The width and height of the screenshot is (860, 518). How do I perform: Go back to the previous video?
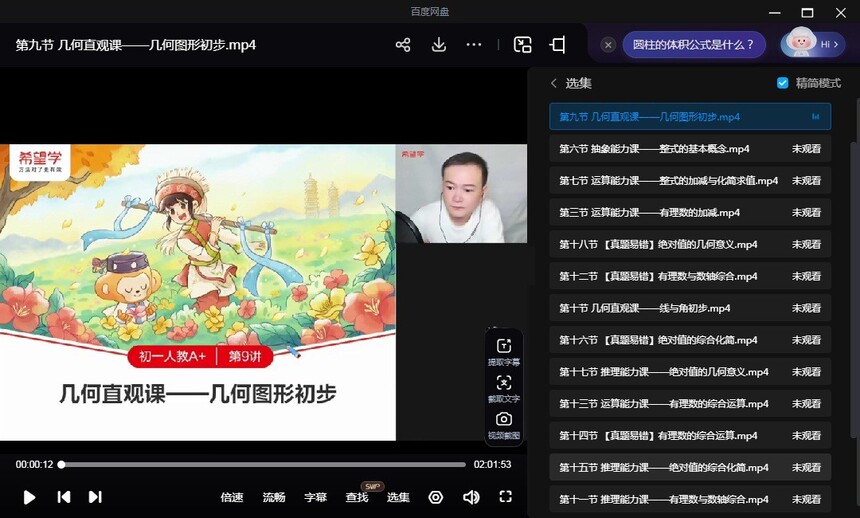(63, 497)
